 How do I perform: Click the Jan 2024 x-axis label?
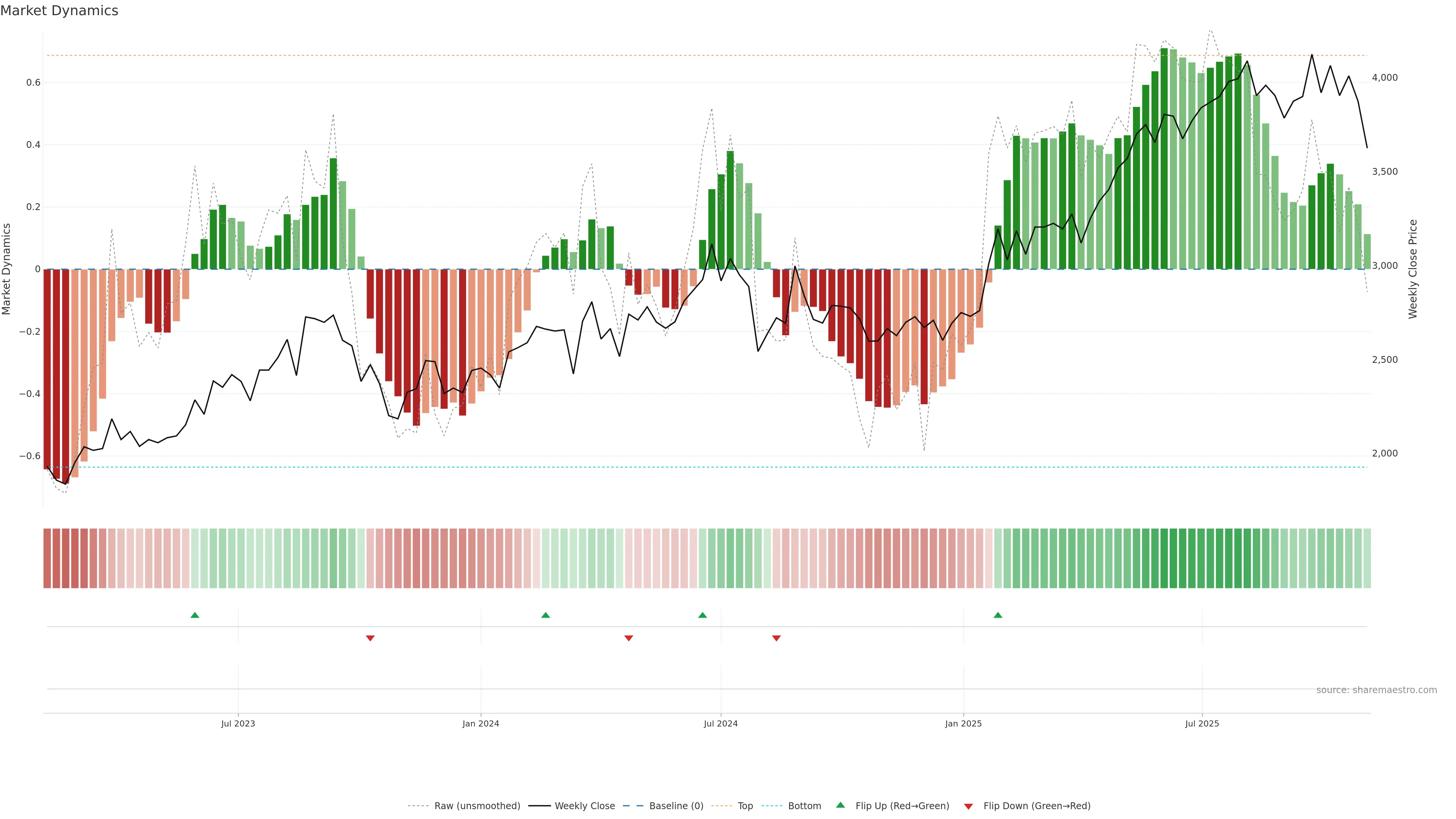pyautogui.click(x=480, y=723)
